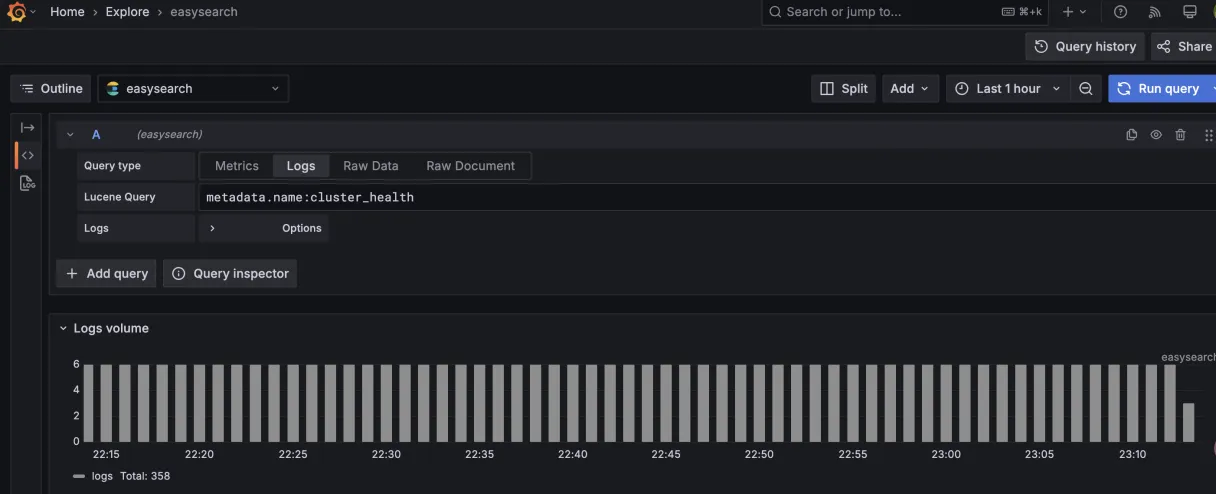
Task: Duplicate query A with copy icon
Action: [x=1132, y=135]
